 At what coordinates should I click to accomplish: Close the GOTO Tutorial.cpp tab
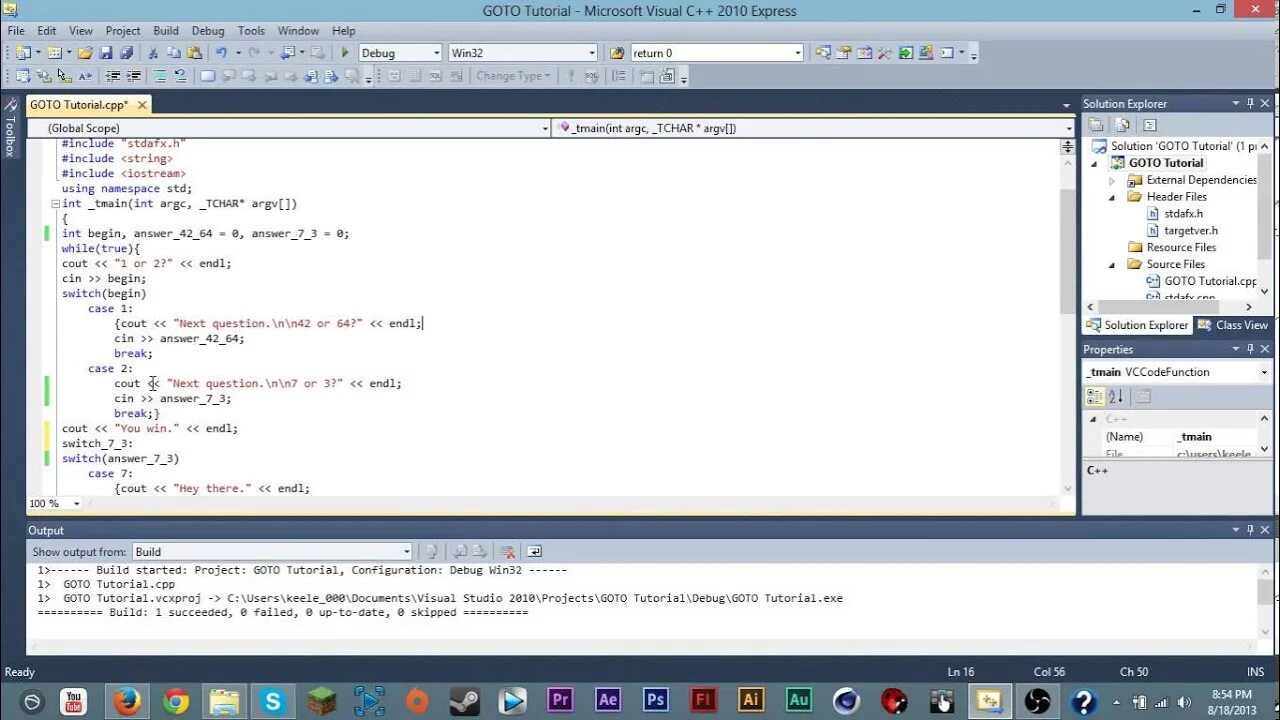(142, 104)
